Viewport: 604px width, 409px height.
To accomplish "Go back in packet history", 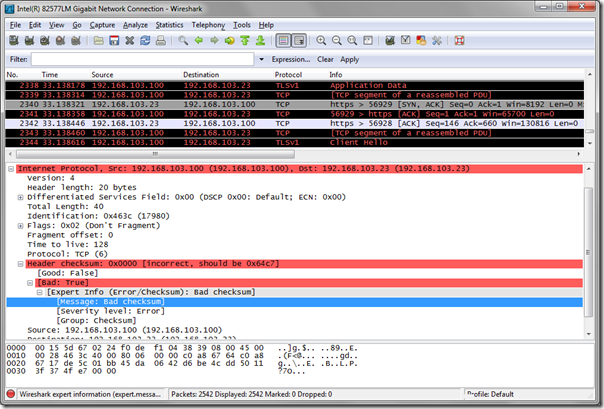I will point(199,40).
